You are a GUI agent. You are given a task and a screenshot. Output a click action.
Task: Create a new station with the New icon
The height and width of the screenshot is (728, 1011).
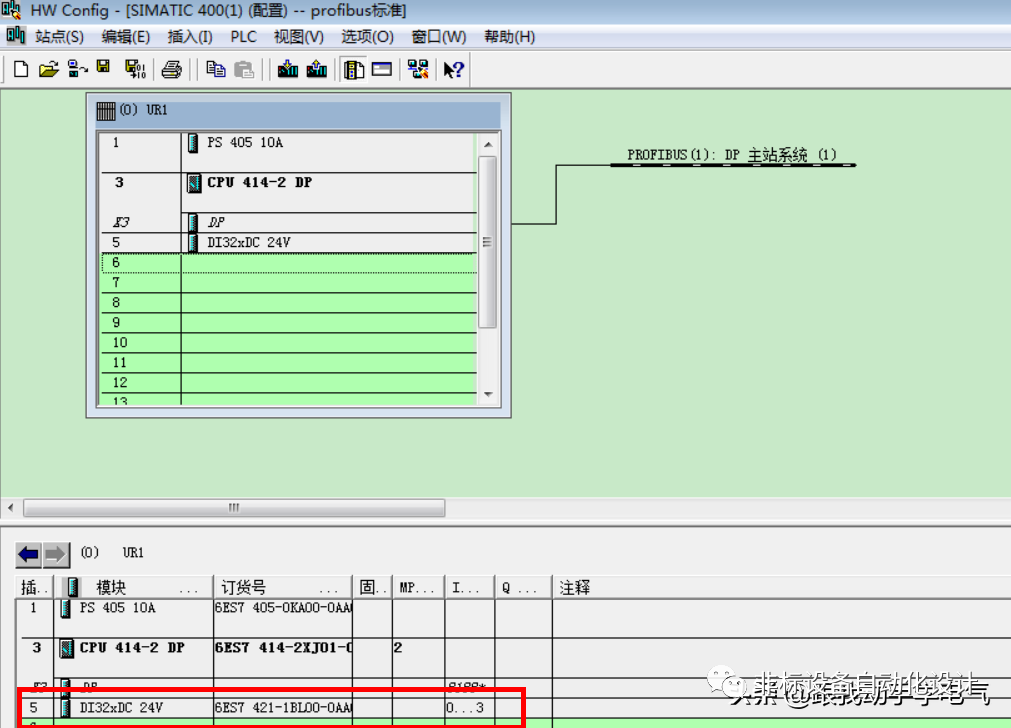21,69
